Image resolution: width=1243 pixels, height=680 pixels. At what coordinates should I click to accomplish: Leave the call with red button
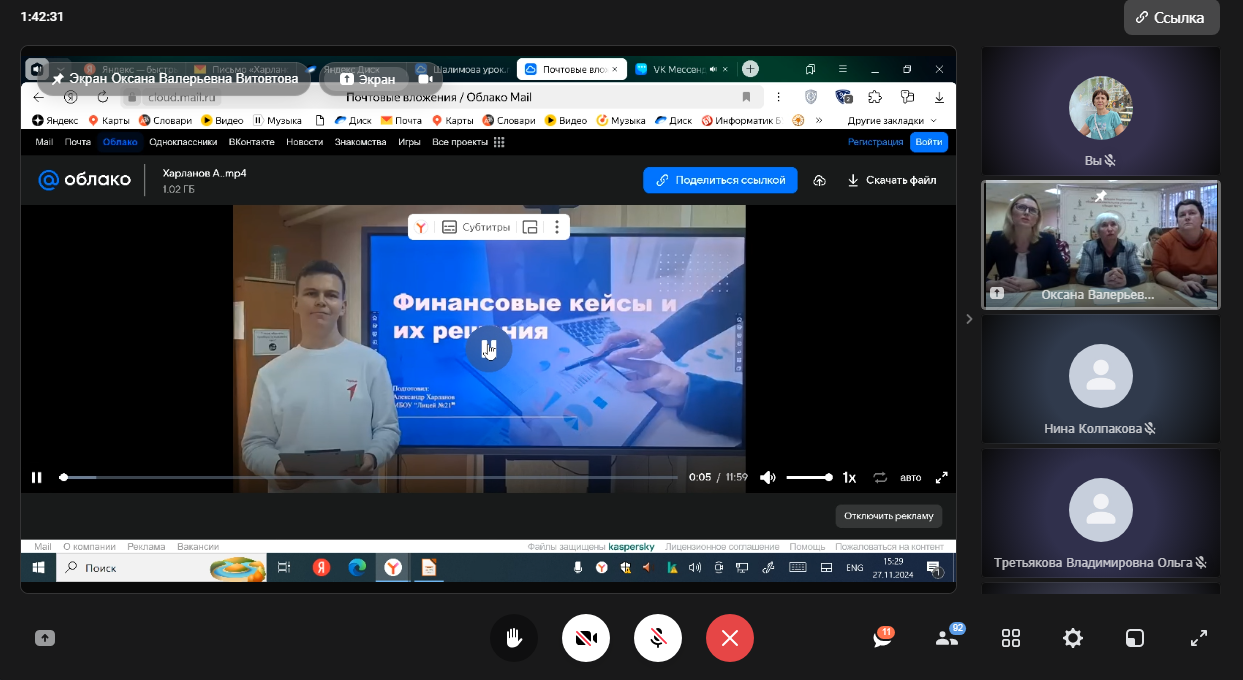(x=730, y=638)
